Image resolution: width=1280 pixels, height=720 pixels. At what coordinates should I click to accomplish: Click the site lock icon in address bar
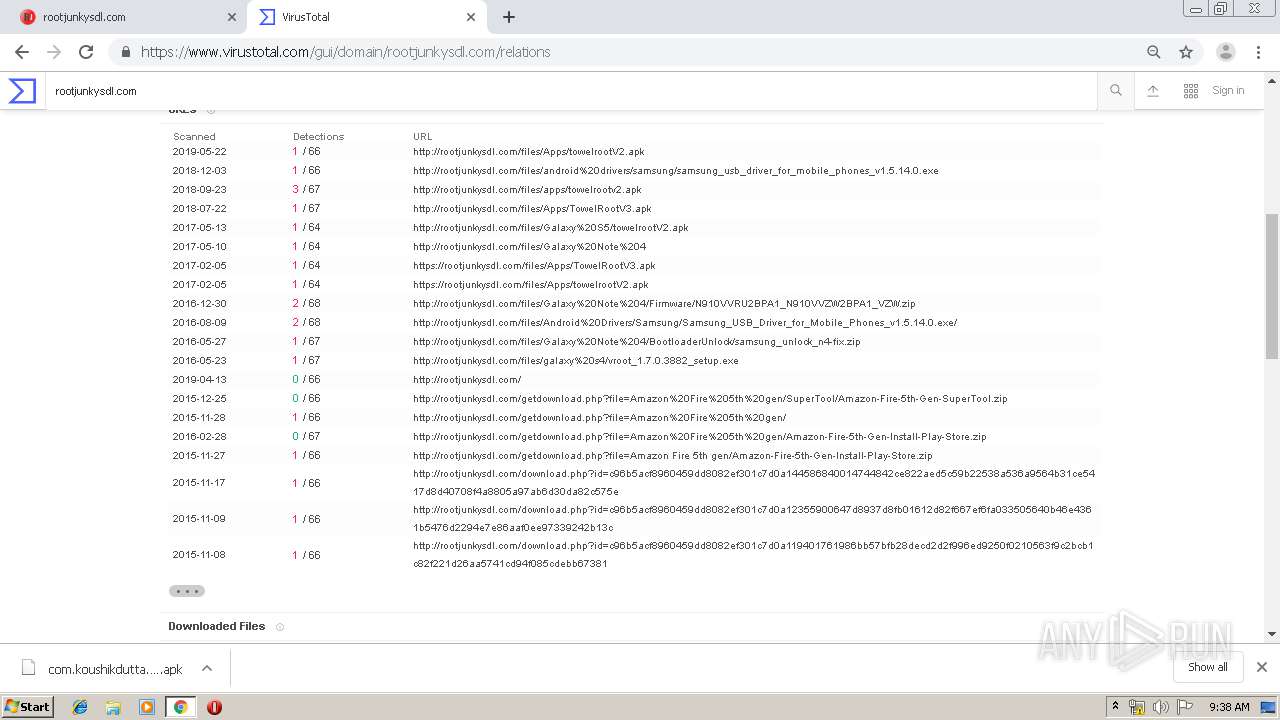coord(125,52)
